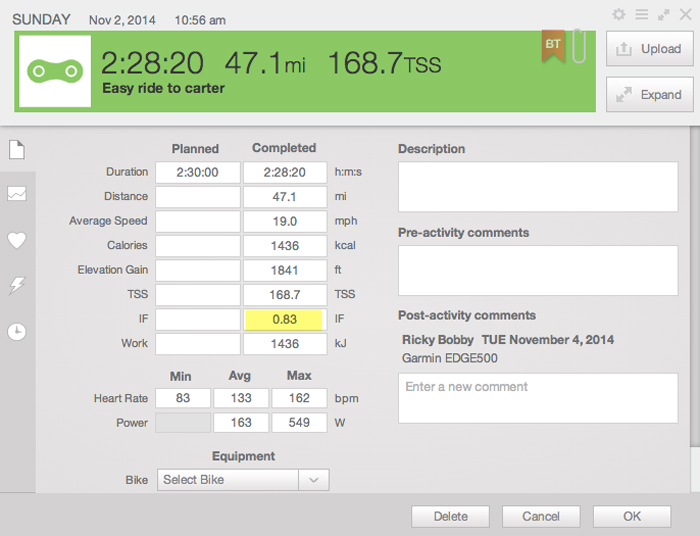Select the summary page sidebar icon
This screenshot has height=536, width=700.
click(x=17, y=150)
